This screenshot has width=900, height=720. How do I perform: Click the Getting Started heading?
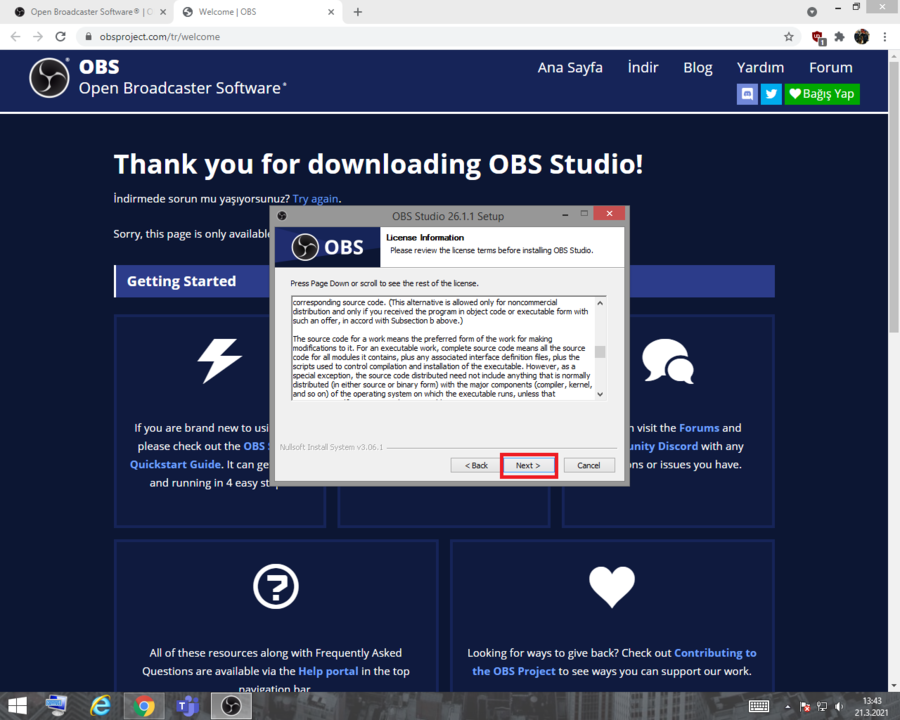(x=181, y=281)
